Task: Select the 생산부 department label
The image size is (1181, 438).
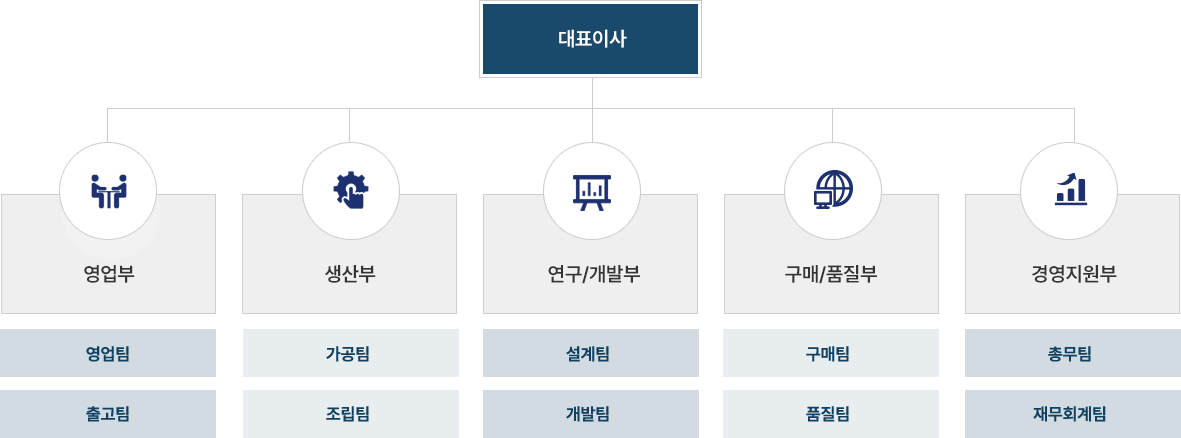Action: point(349,274)
